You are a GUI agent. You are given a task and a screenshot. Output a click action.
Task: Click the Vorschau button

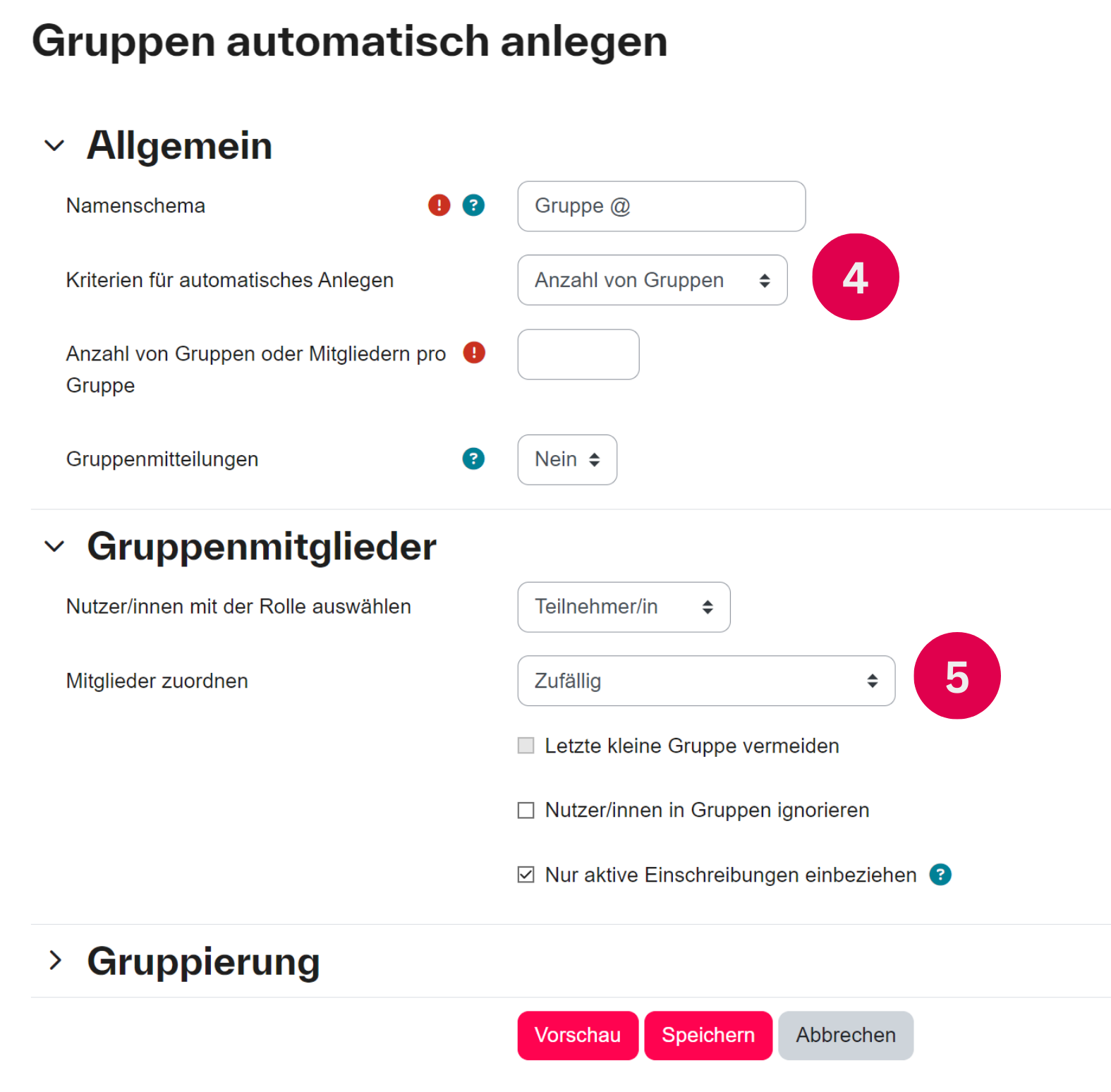(577, 1035)
